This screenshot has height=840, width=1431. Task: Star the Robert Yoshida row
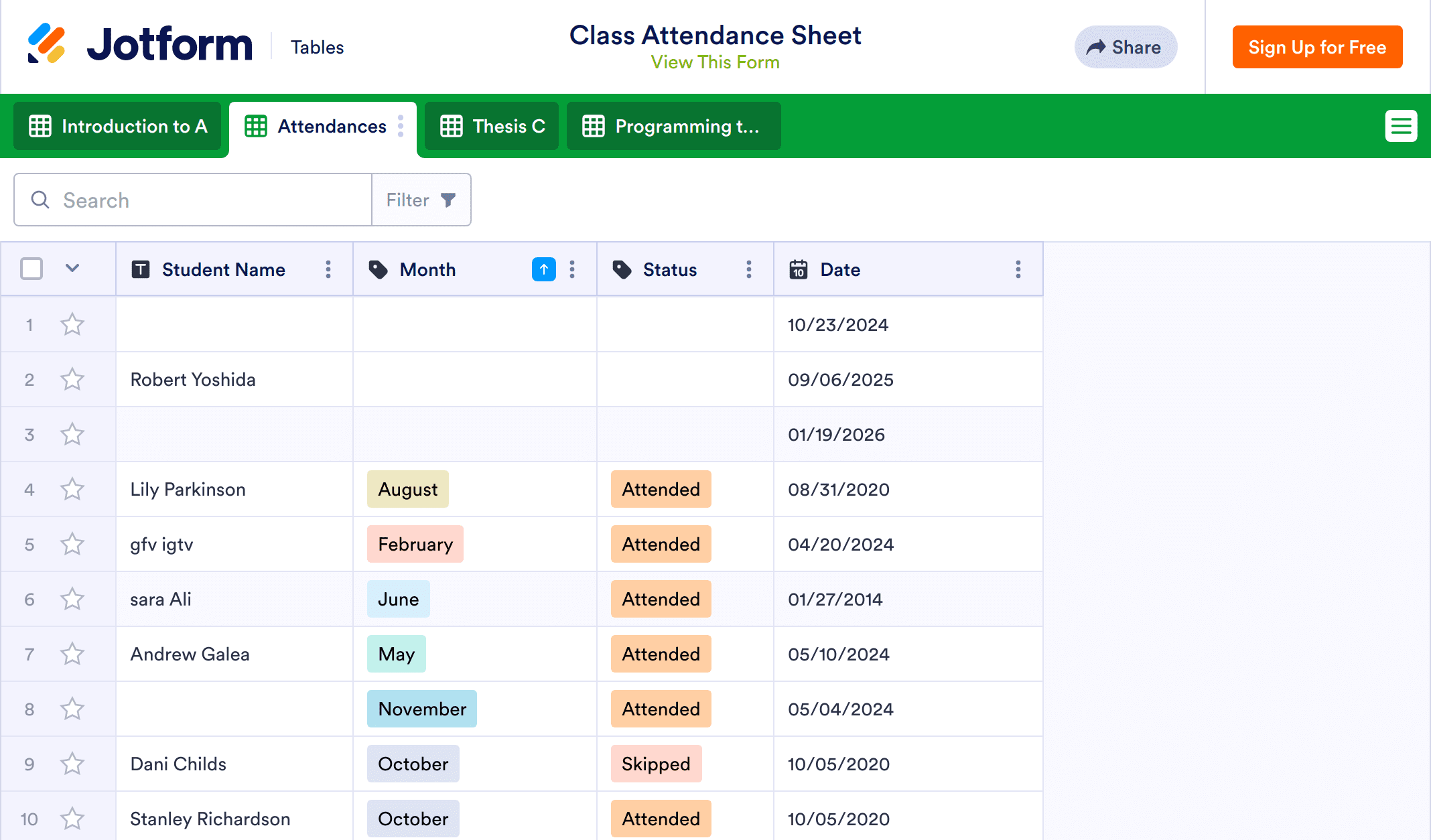point(72,379)
